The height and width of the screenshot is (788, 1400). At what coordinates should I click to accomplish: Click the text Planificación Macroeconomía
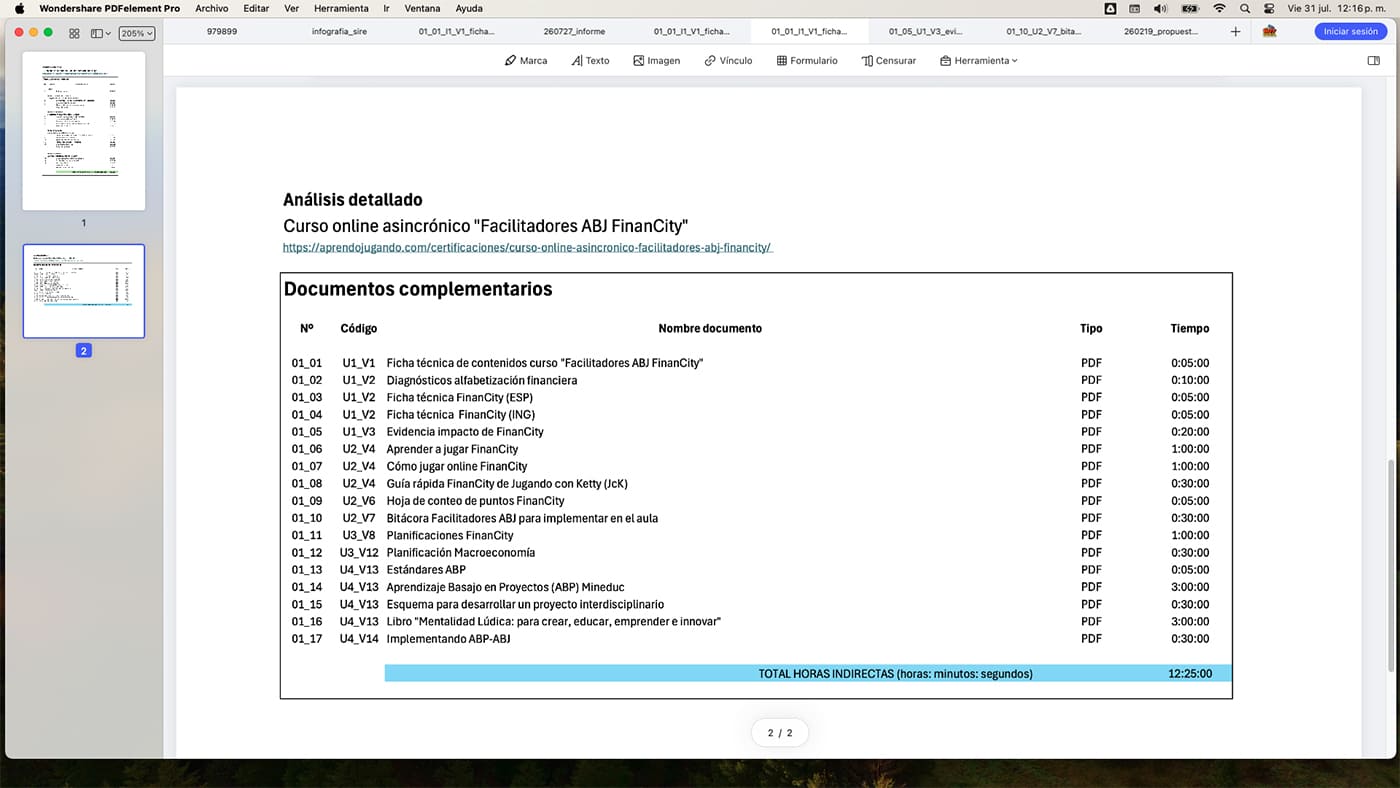pyautogui.click(x=461, y=552)
